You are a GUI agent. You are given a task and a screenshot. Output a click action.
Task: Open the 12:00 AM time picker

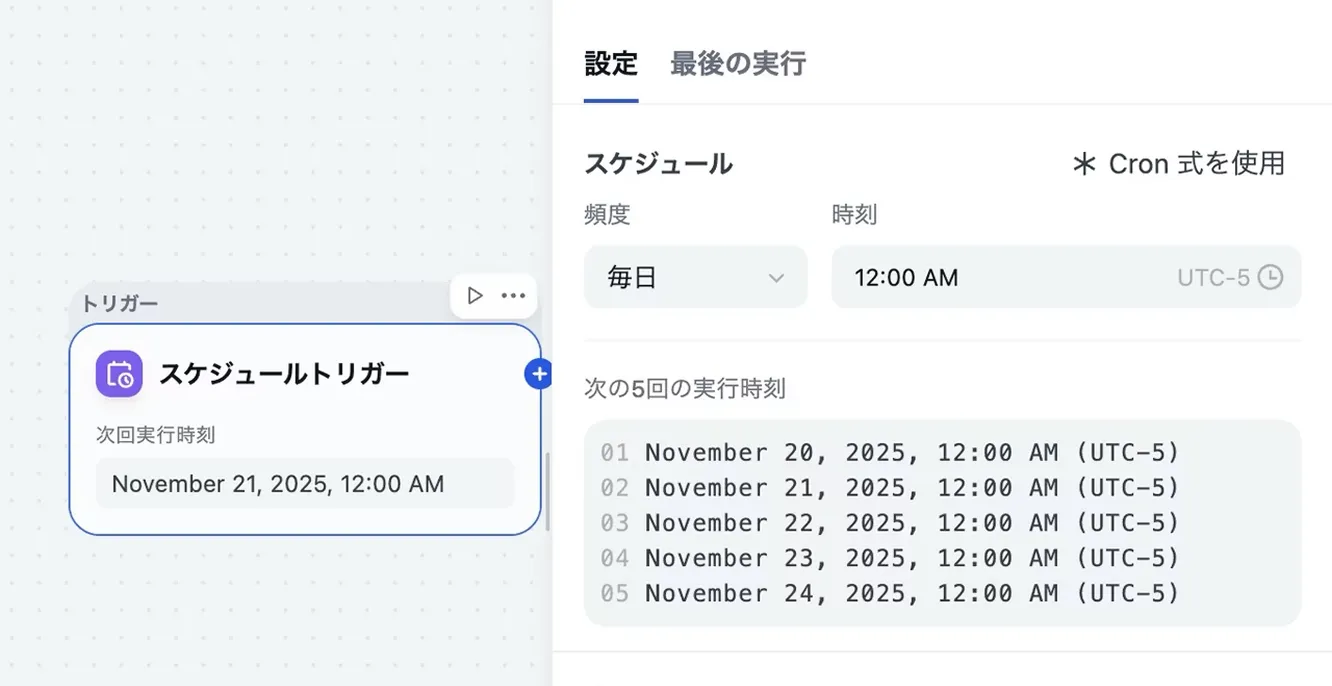click(906, 277)
